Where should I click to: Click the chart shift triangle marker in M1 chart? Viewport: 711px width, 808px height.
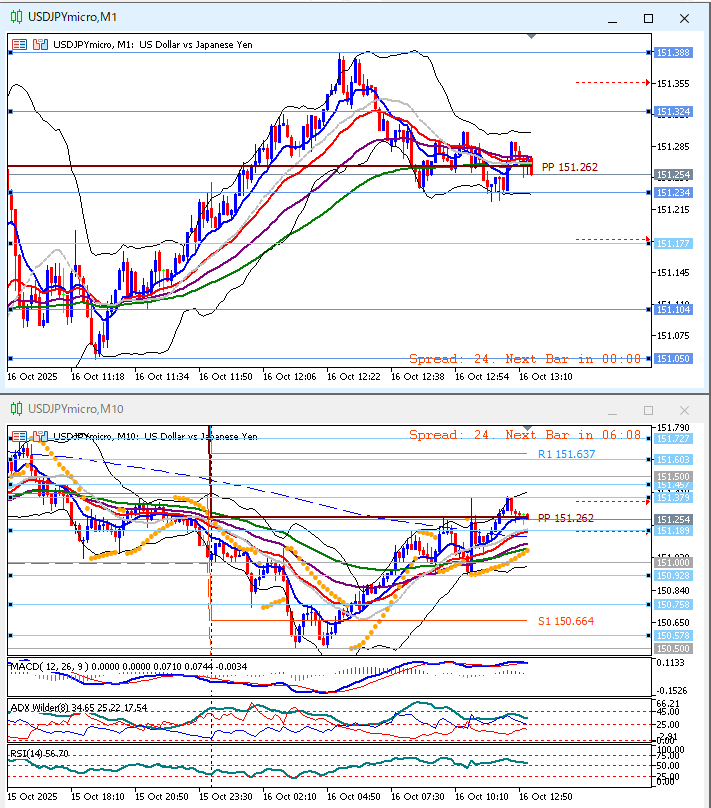(x=531, y=37)
